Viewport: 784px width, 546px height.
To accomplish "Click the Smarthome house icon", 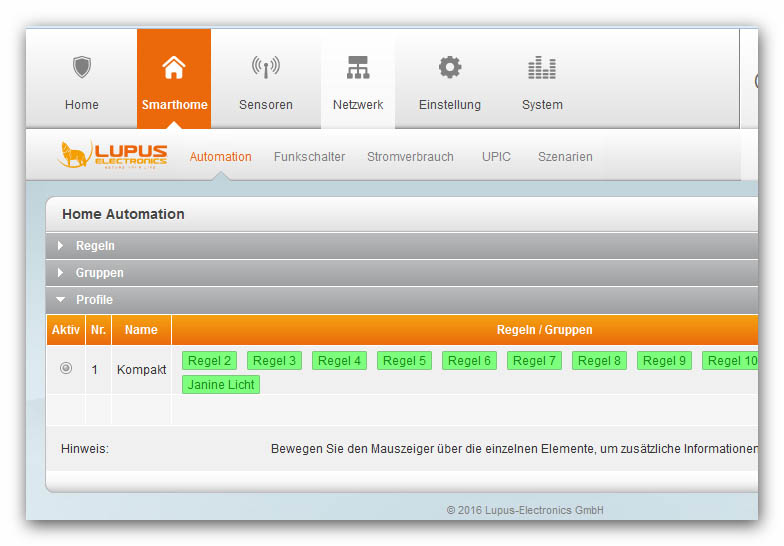I will [x=174, y=68].
